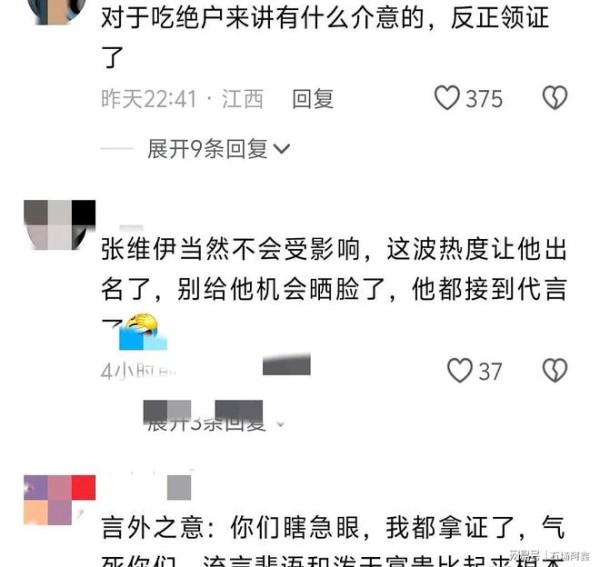600x567 pixels.
Task: Click the 昨天22:41 · 江西 timestamp
Action: click(182, 99)
